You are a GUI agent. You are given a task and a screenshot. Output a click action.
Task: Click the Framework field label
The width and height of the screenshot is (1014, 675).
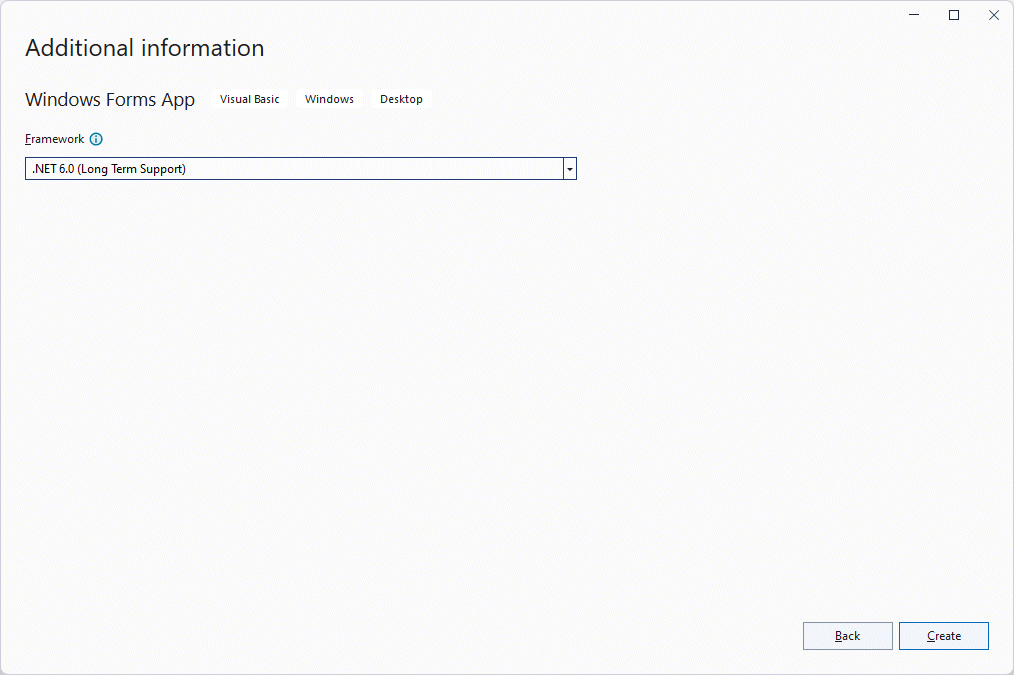click(x=55, y=140)
